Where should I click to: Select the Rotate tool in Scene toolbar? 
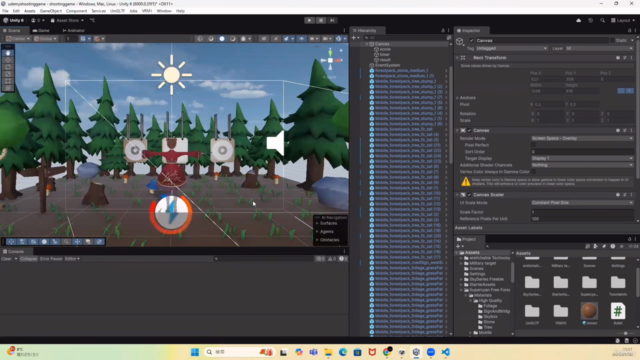coord(8,67)
